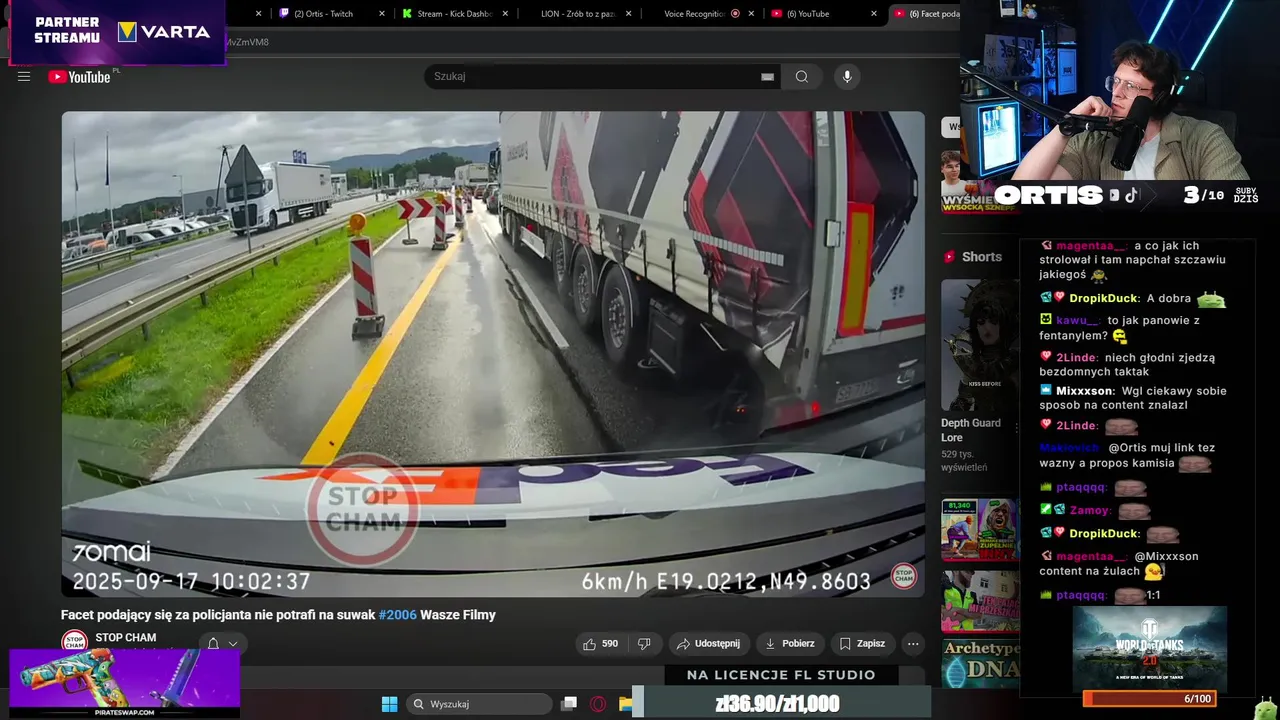Close the LION tab
This screenshot has height=720, width=1280.
[628, 14]
